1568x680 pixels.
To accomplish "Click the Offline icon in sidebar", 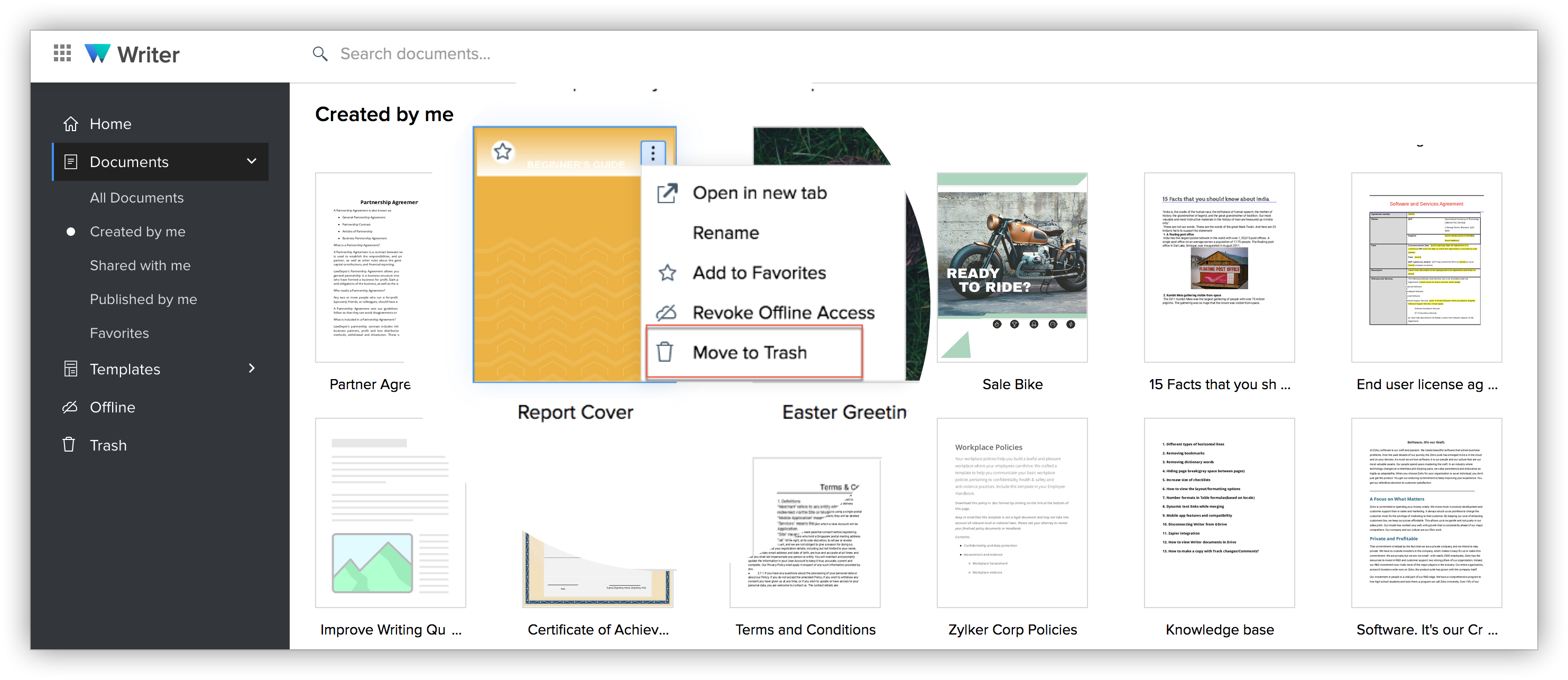I will 71,407.
